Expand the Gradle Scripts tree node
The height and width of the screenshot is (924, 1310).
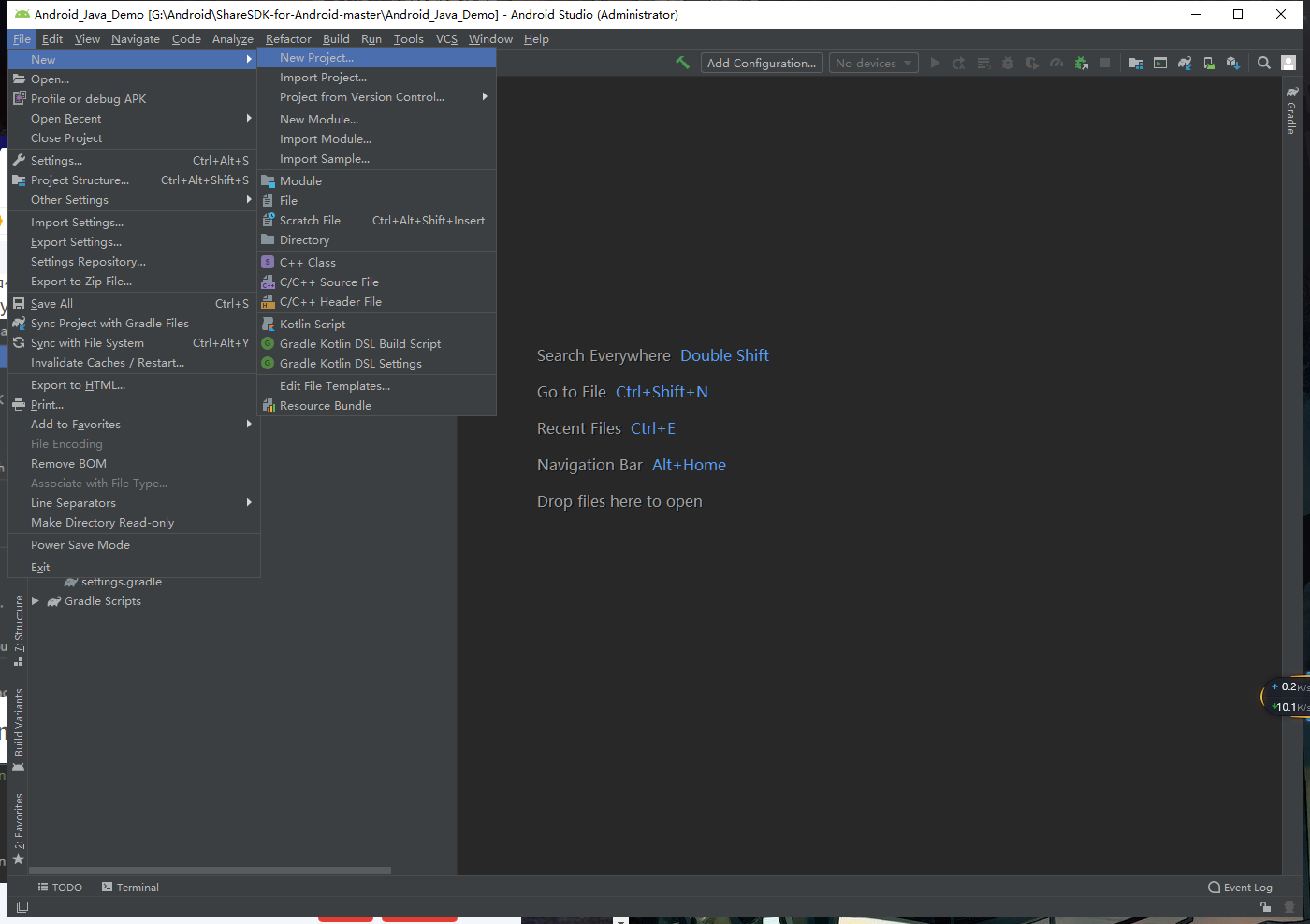(36, 601)
